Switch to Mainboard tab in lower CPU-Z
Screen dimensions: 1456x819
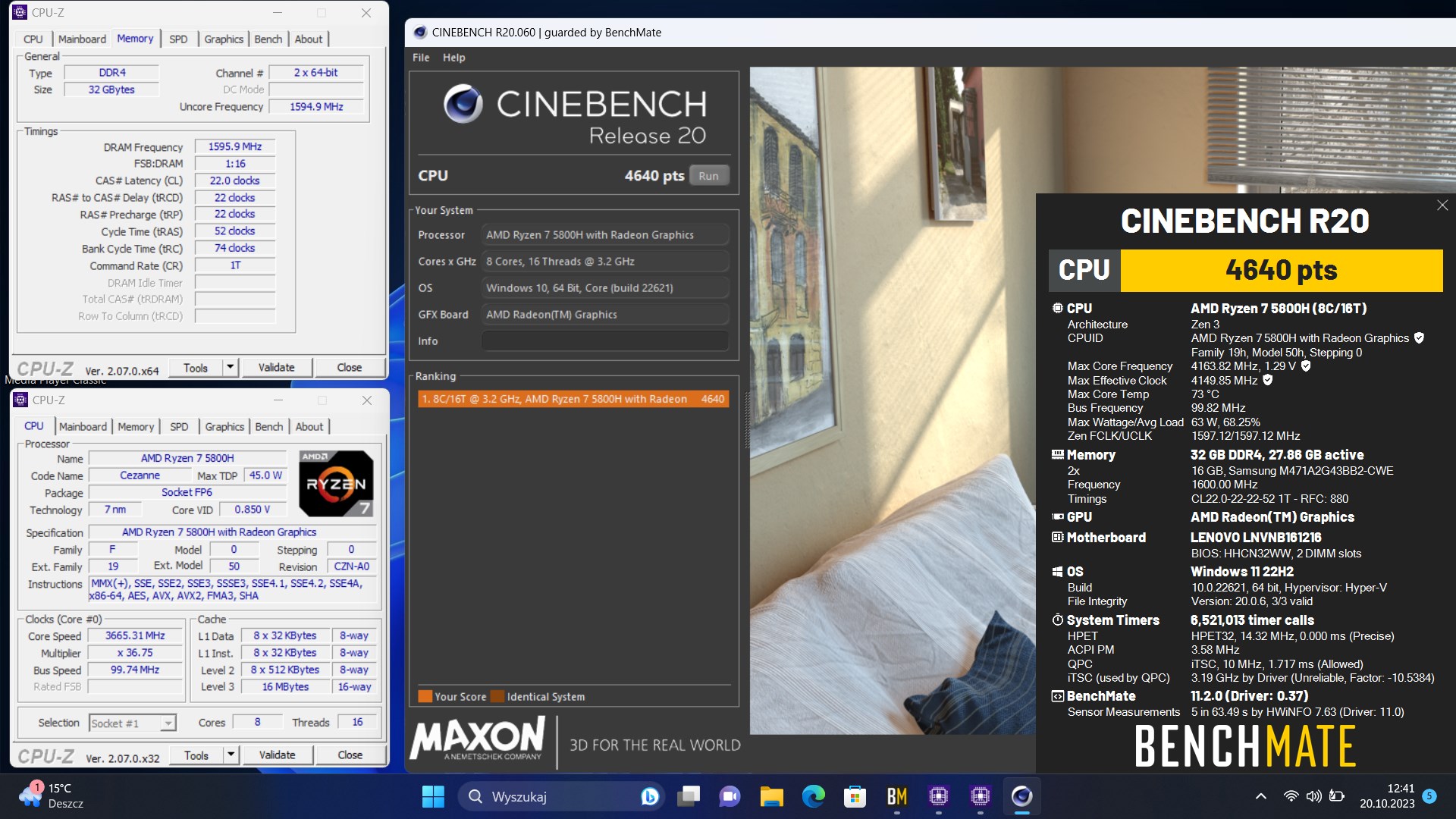pos(83,426)
